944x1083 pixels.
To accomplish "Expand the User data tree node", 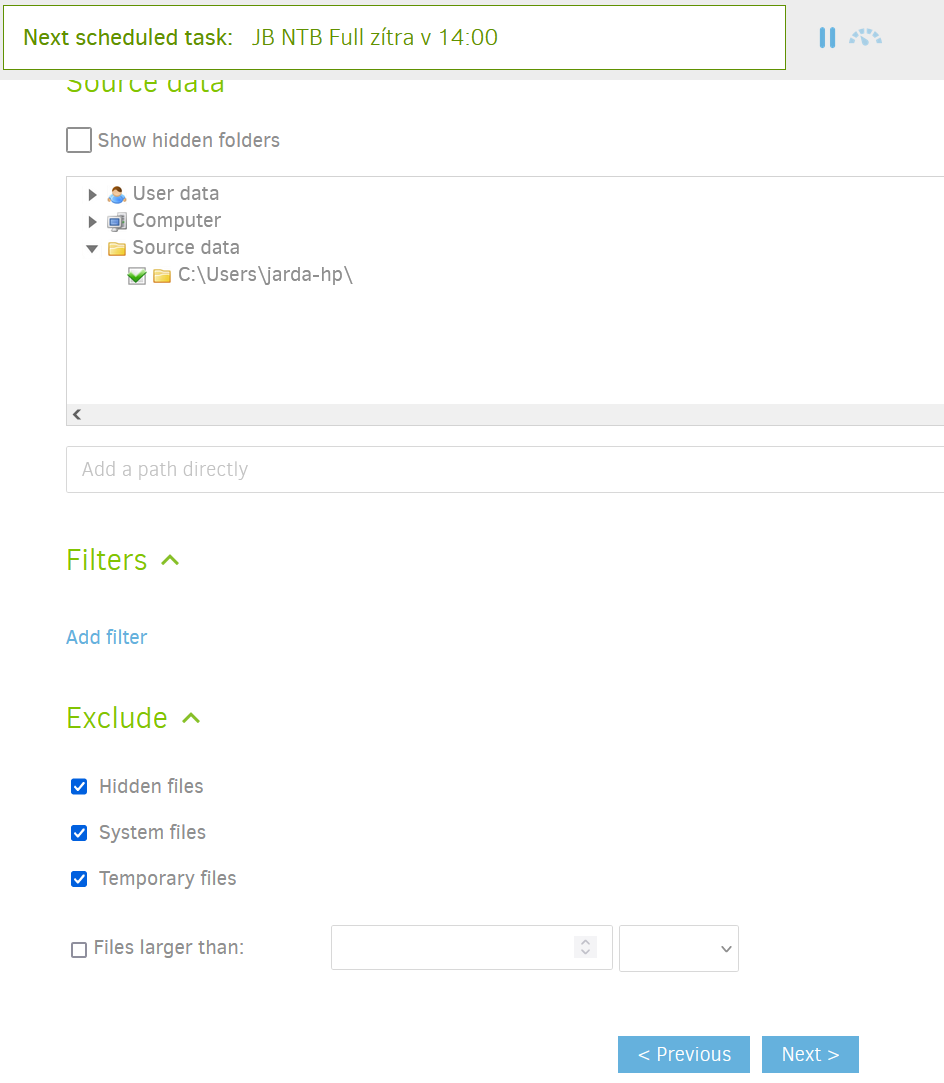I will pyautogui.click(x=92, y=193).
